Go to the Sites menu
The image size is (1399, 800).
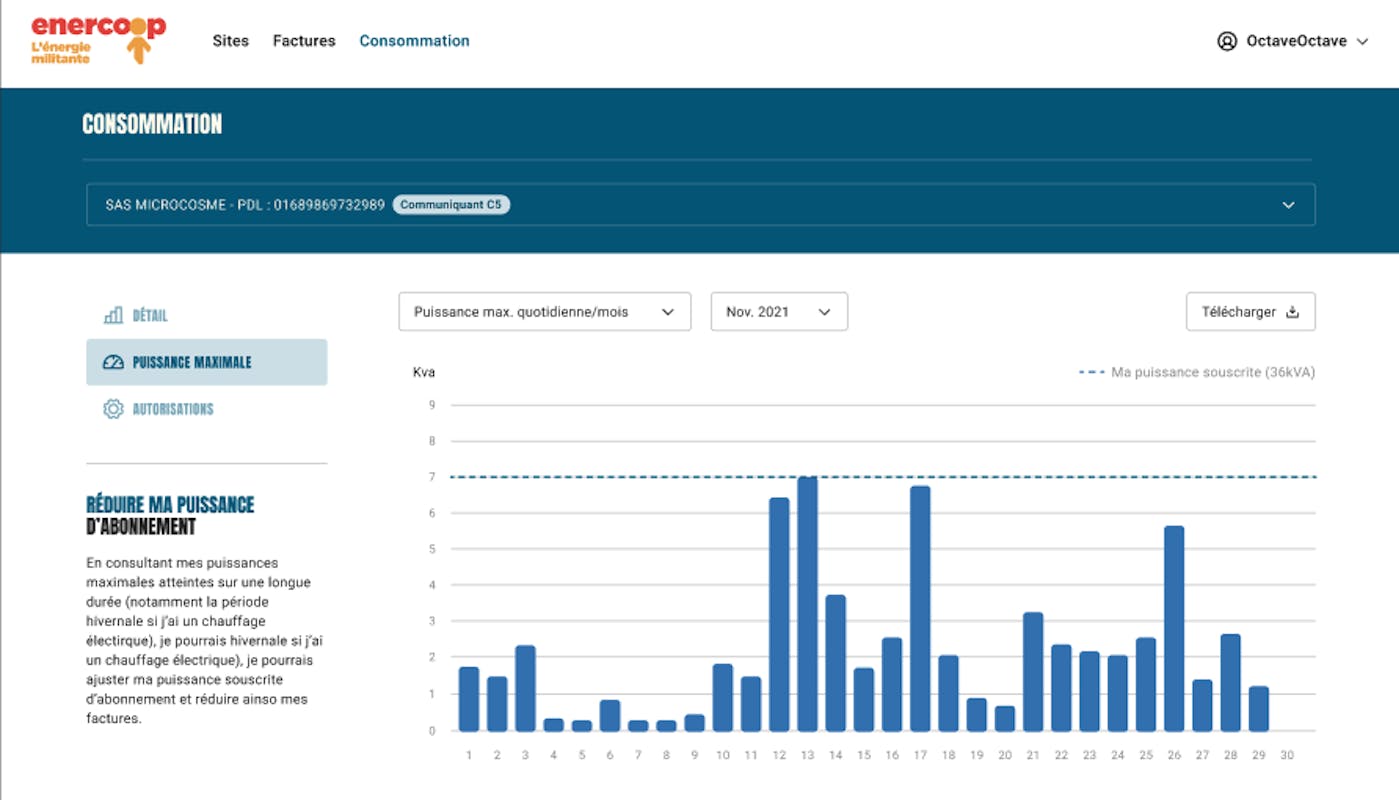coord(231,41)
